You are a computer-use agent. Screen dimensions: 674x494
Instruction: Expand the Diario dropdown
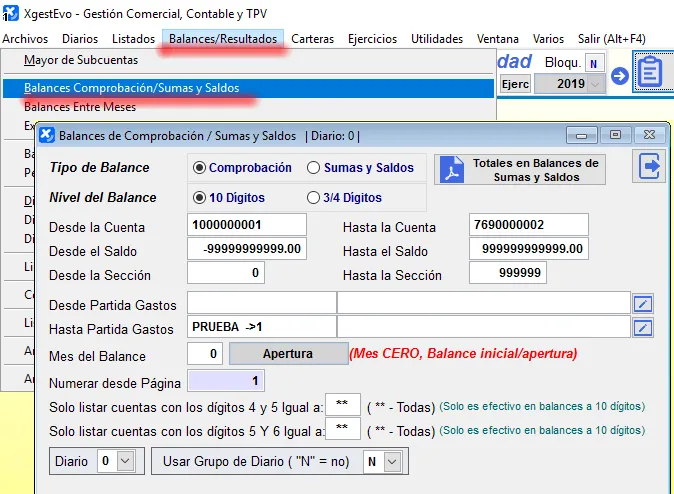click(x=125, y=461)
